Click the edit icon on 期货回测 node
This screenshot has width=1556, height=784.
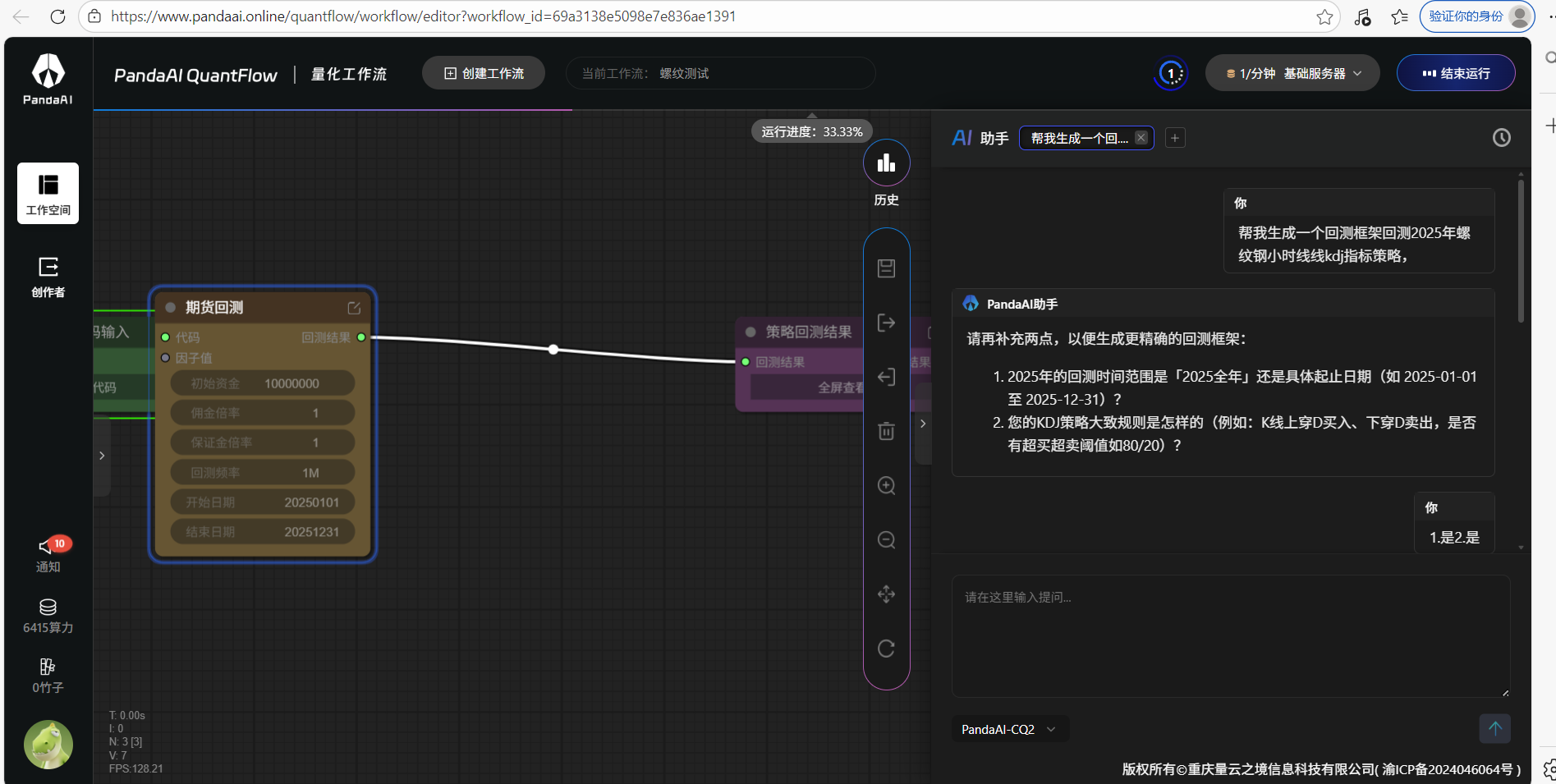[354, 308]
